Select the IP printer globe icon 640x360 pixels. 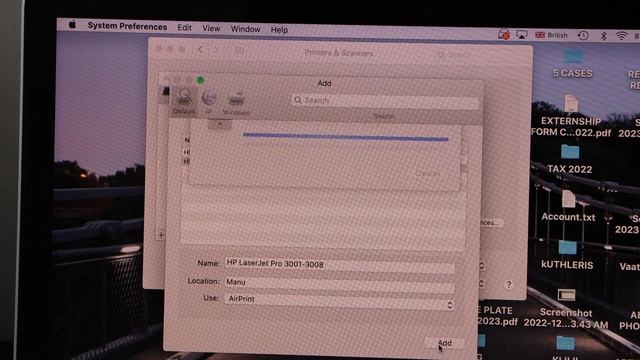tap(209, 101)
